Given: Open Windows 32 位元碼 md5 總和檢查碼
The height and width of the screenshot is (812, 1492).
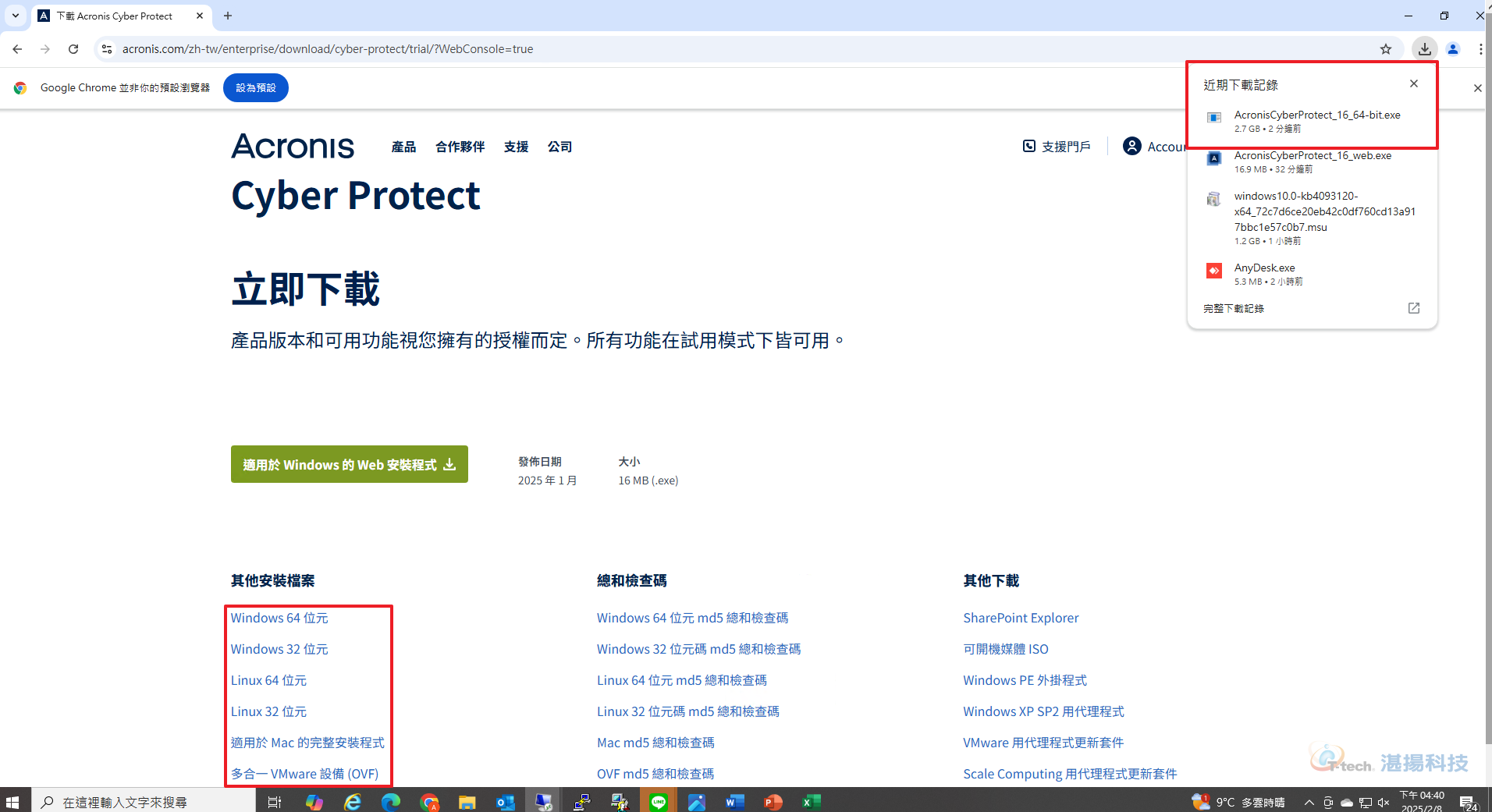Looking at the screenshot, I should pyautogui.click(x=699, y=649).
